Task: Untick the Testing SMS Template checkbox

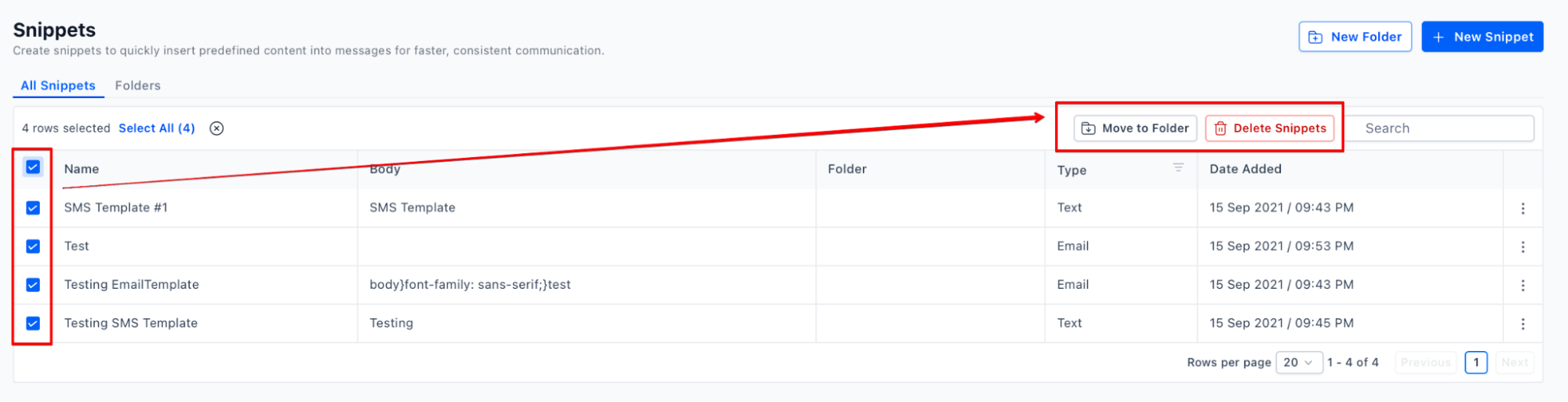Action: (x=33, y=323)
